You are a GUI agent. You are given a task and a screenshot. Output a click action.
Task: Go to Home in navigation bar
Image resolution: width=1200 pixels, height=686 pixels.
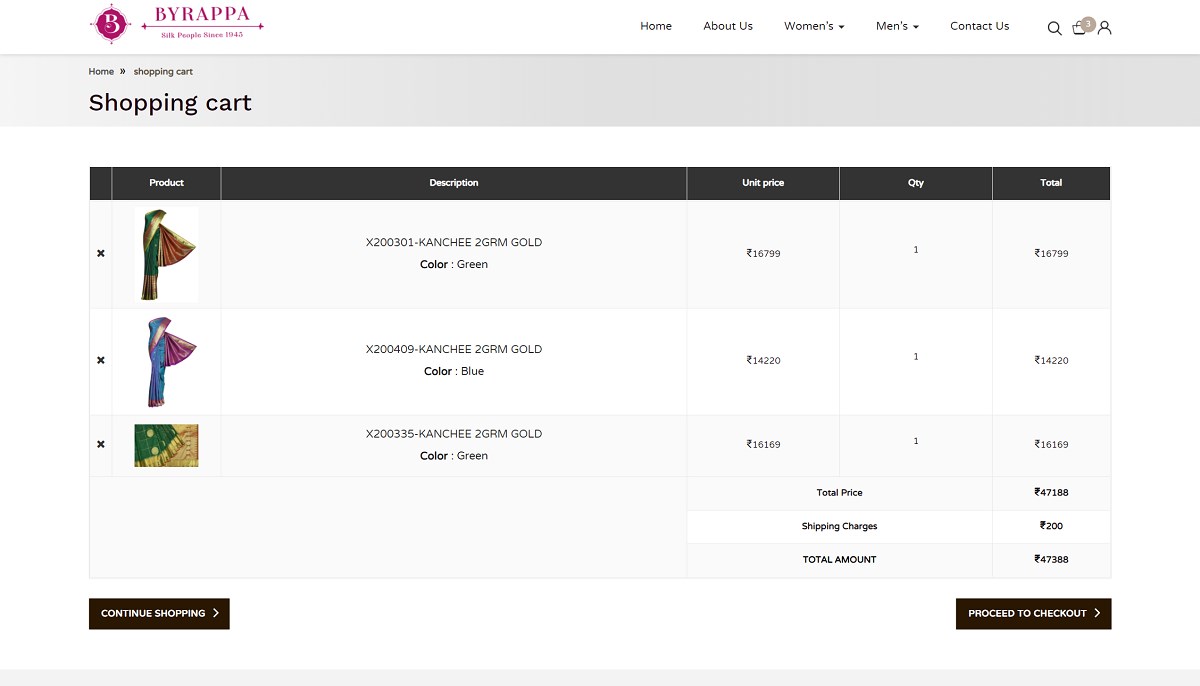point(656,26)
